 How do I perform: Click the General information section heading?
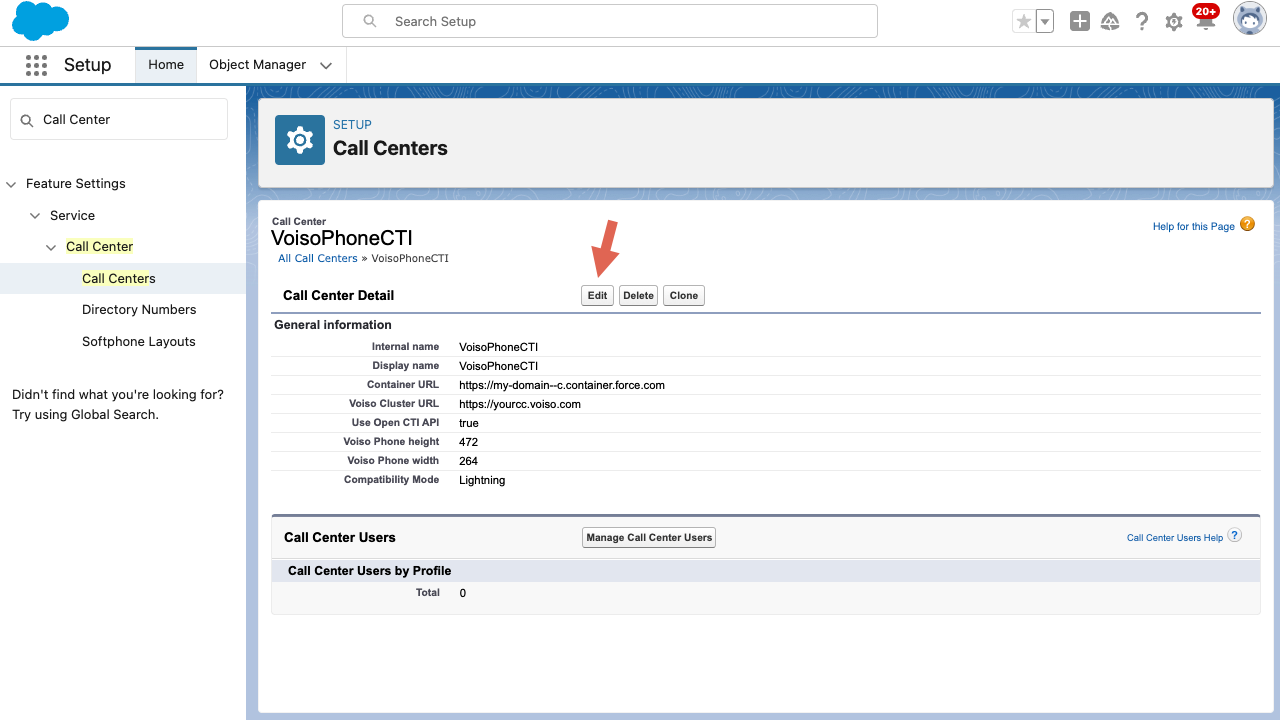point(333,325)
